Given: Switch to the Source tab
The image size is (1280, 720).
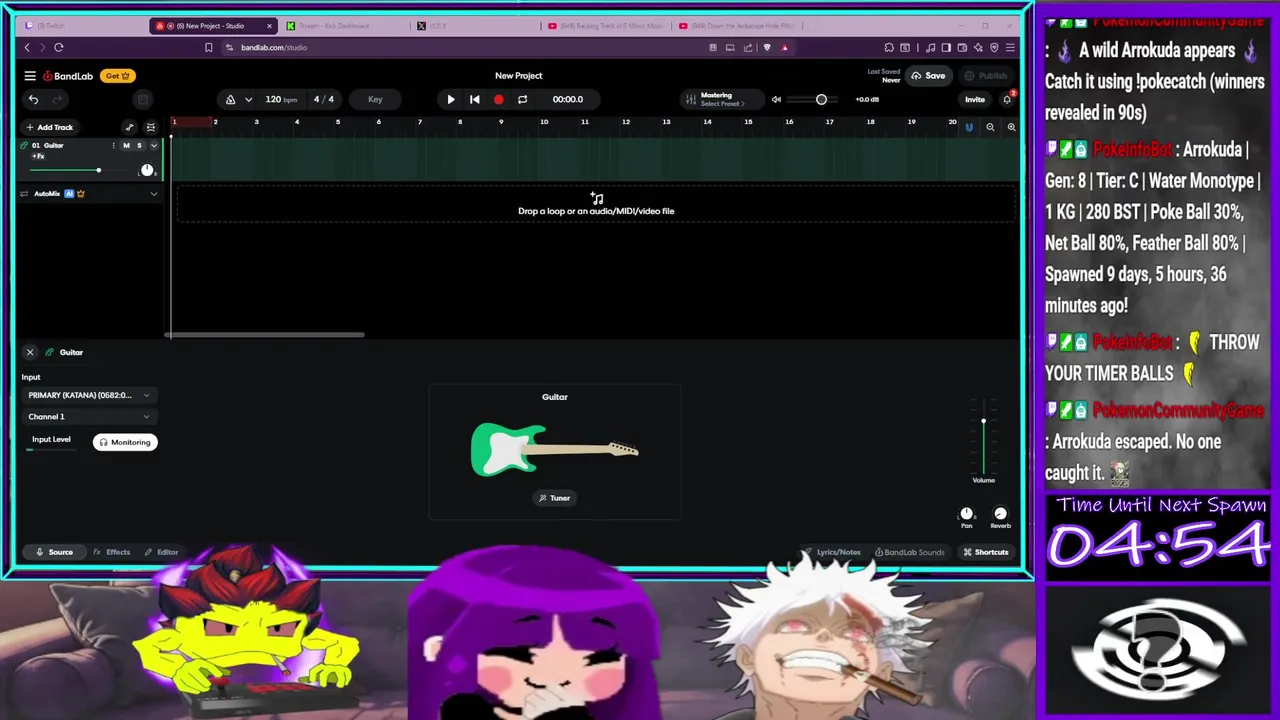Looking at the screenshot, I should (x=54, y=552).
